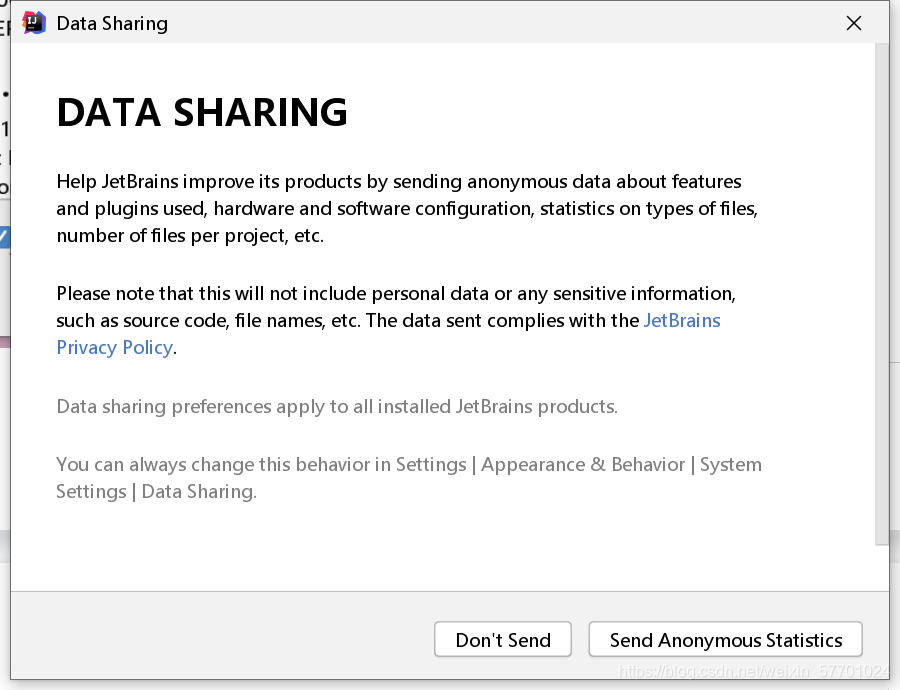Click the Don't Send button
The image size is (900, 690).
pyautogui.click(x=502, y=639)
